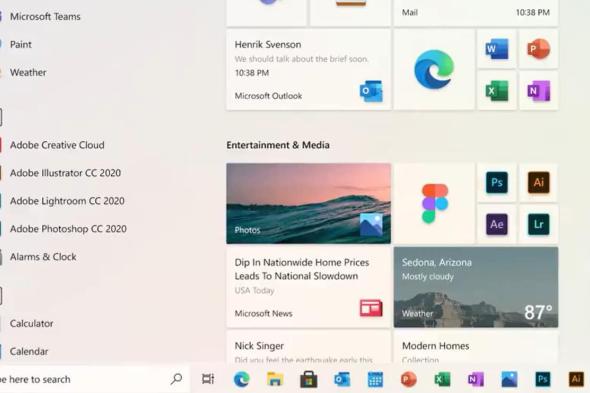Launch Word from the Office tile group

tap(497, 49)
